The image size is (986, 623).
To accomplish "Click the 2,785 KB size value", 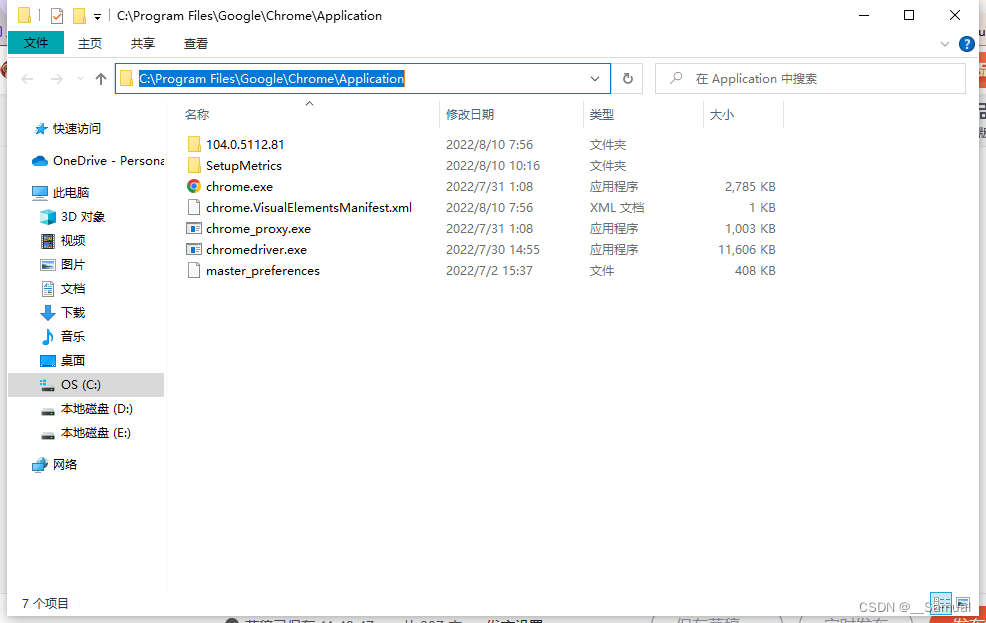I will [x=750, y=187].
